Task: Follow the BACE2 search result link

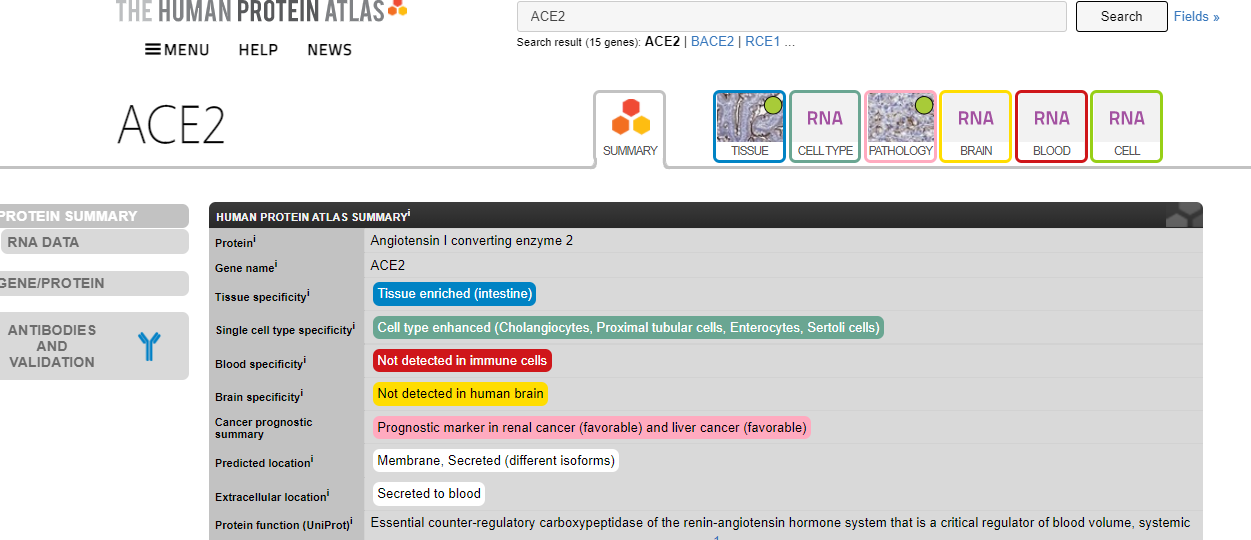Action: pyautogui.click(x=712, y=42)
